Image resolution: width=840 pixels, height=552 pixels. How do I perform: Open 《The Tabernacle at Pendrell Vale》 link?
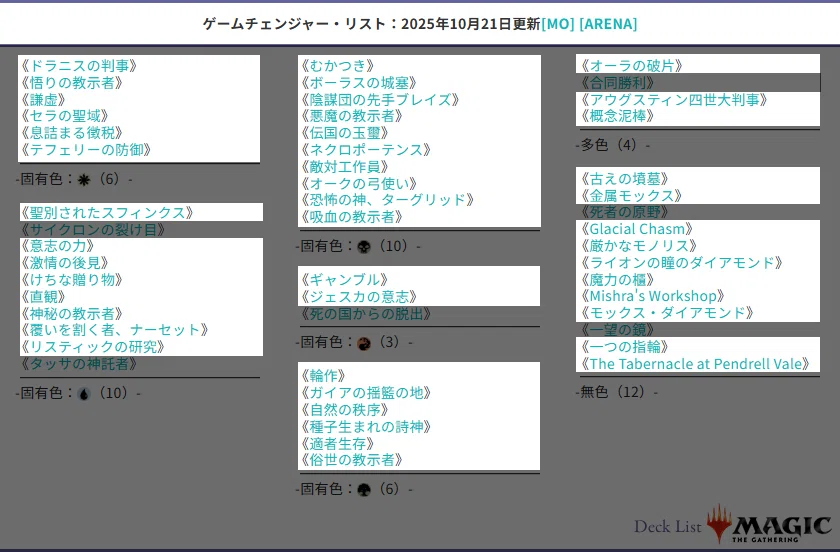click(696, 364)
